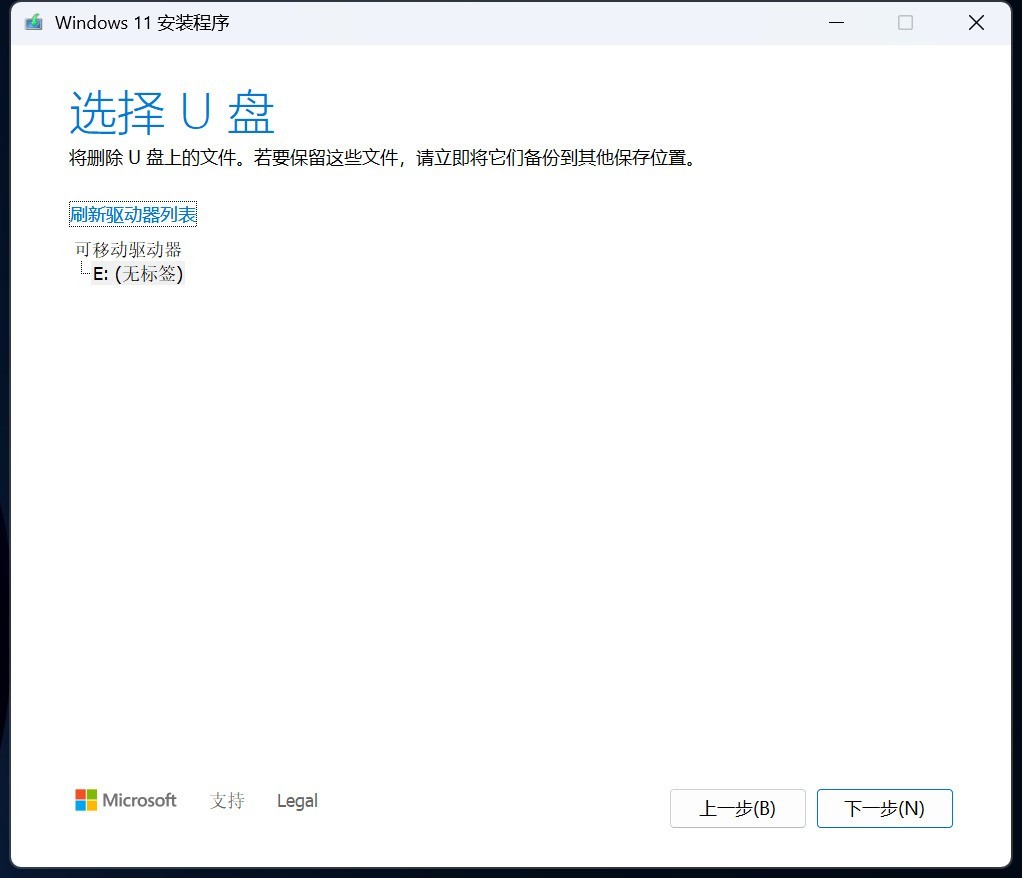Click '下一步(N)' to proceed
This screenshot has width=1022, height=878.
coord(884,808)
